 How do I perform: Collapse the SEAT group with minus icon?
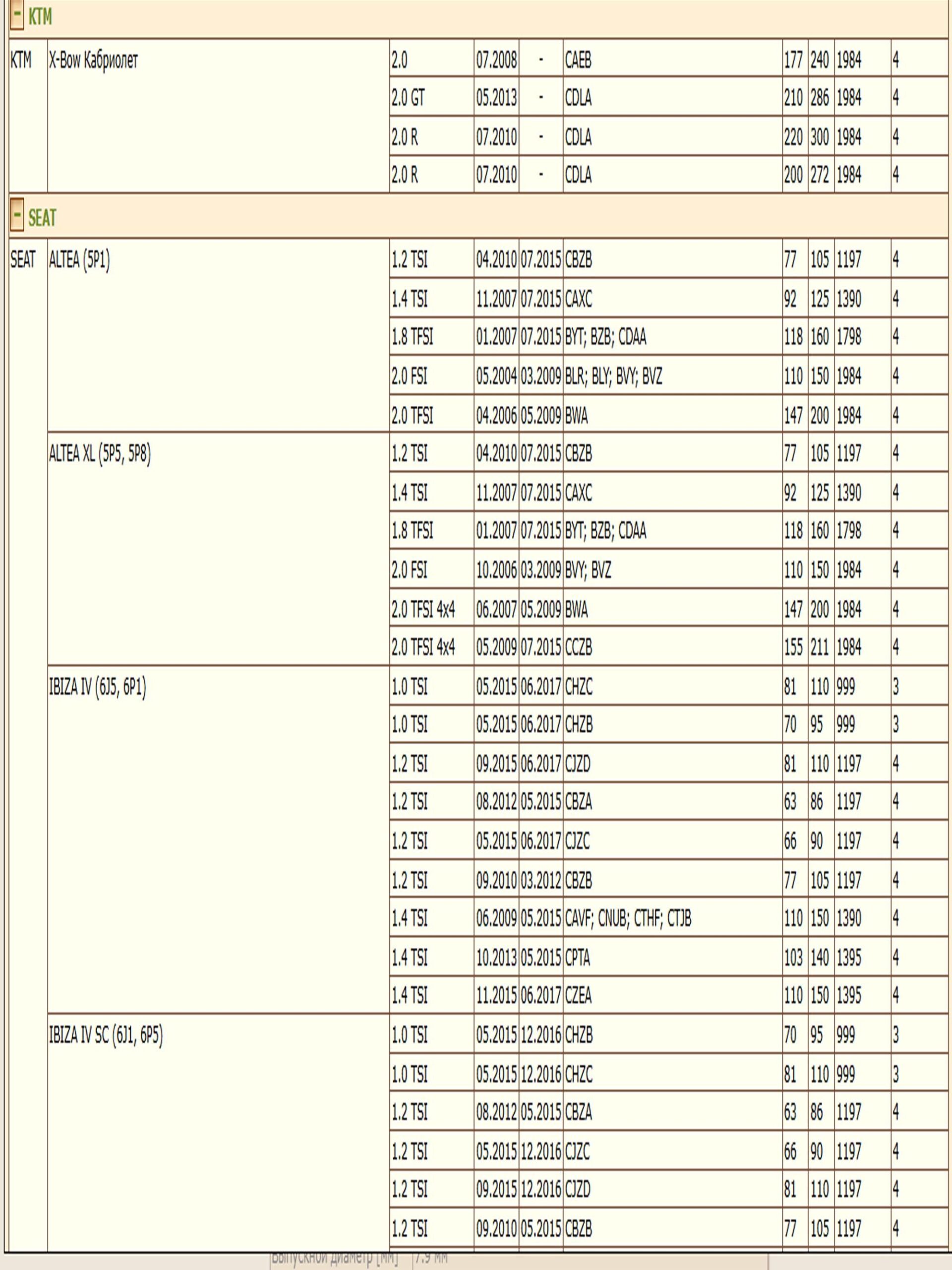tap(17, 217)
